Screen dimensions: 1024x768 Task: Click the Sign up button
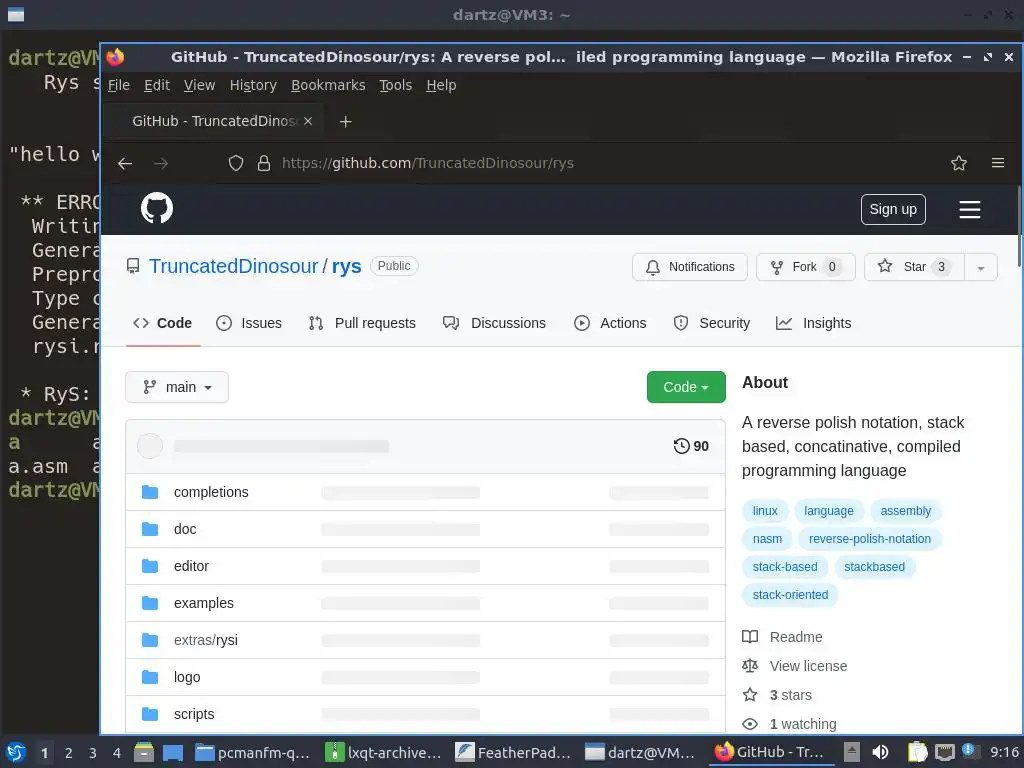coord(893,210)
